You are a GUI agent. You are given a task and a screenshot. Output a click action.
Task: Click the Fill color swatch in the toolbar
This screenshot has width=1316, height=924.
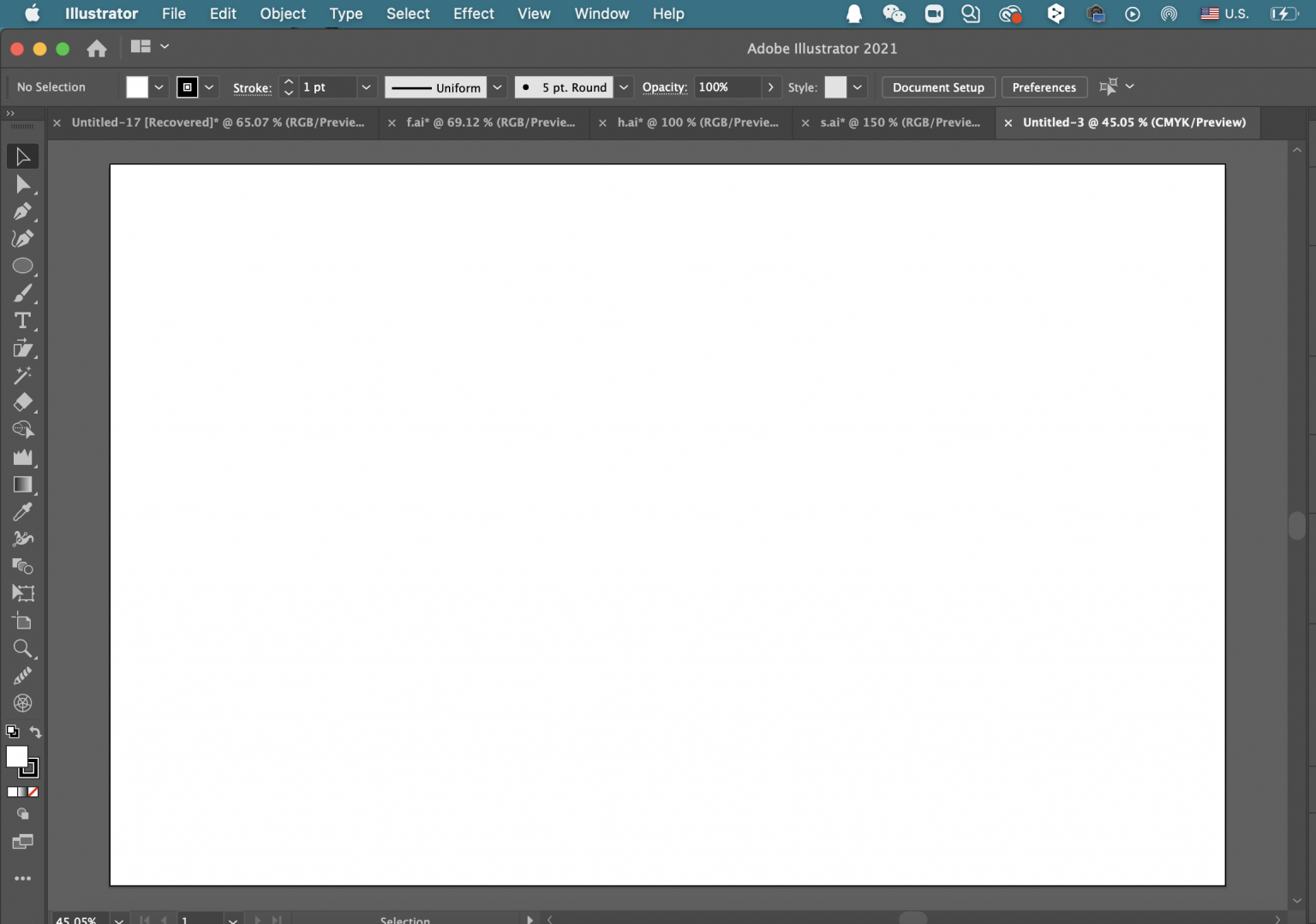coord(135,86)
